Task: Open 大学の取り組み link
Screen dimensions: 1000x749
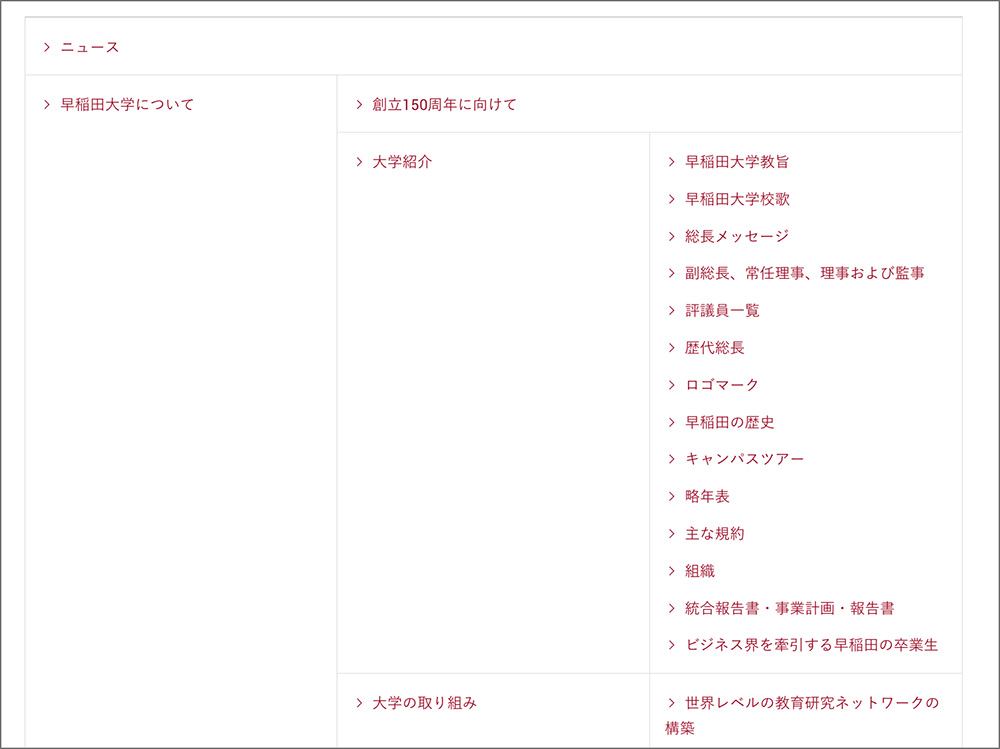Action: tap(425, 703)
